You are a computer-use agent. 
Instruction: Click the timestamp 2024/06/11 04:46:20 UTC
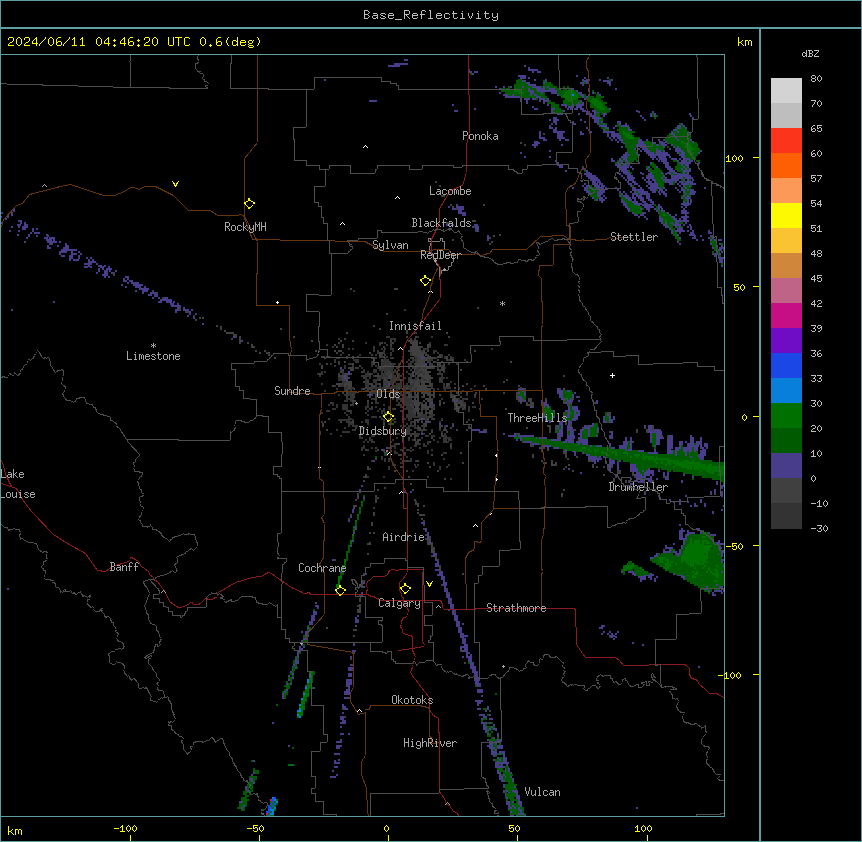pos(99,42)
